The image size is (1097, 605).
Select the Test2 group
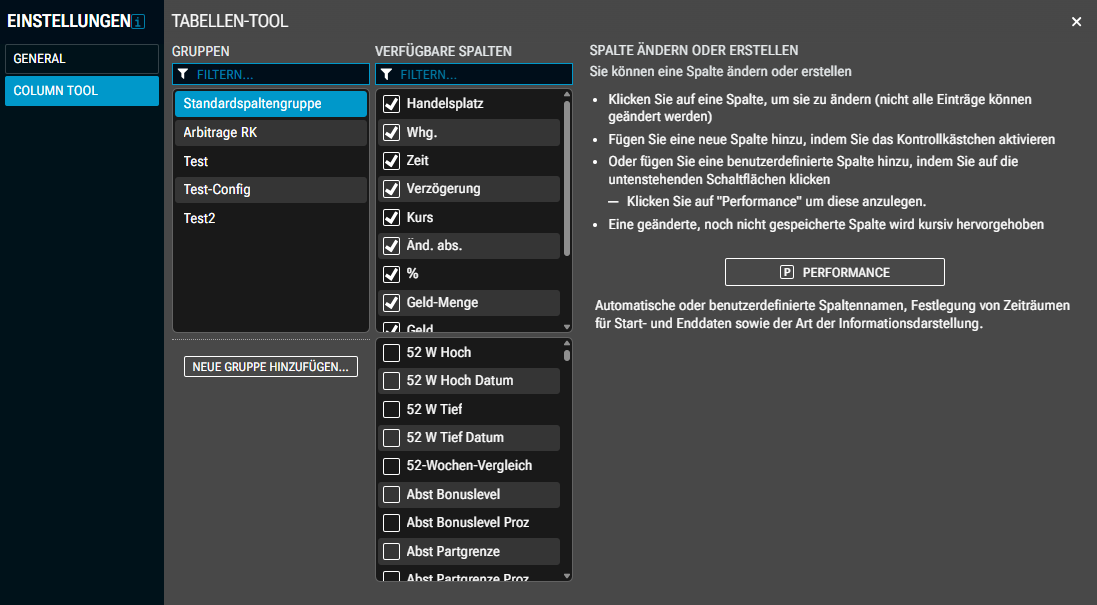271,218
